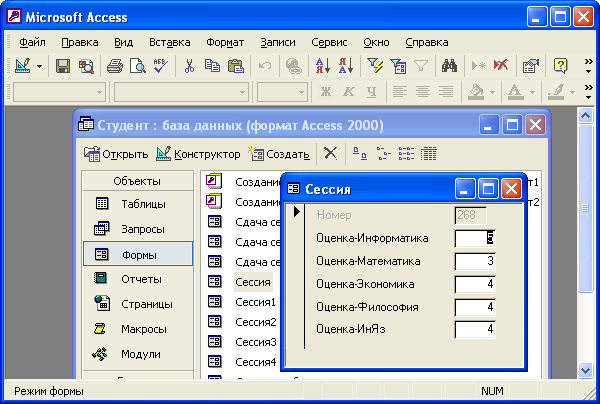Open line color dropdown arrow
The width and height of the screenshot is (600, 404).
pos(572,92)
